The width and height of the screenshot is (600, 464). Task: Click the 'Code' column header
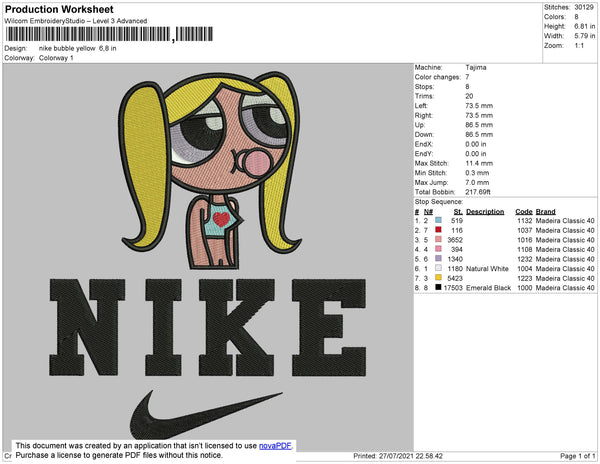pos(523,212)
